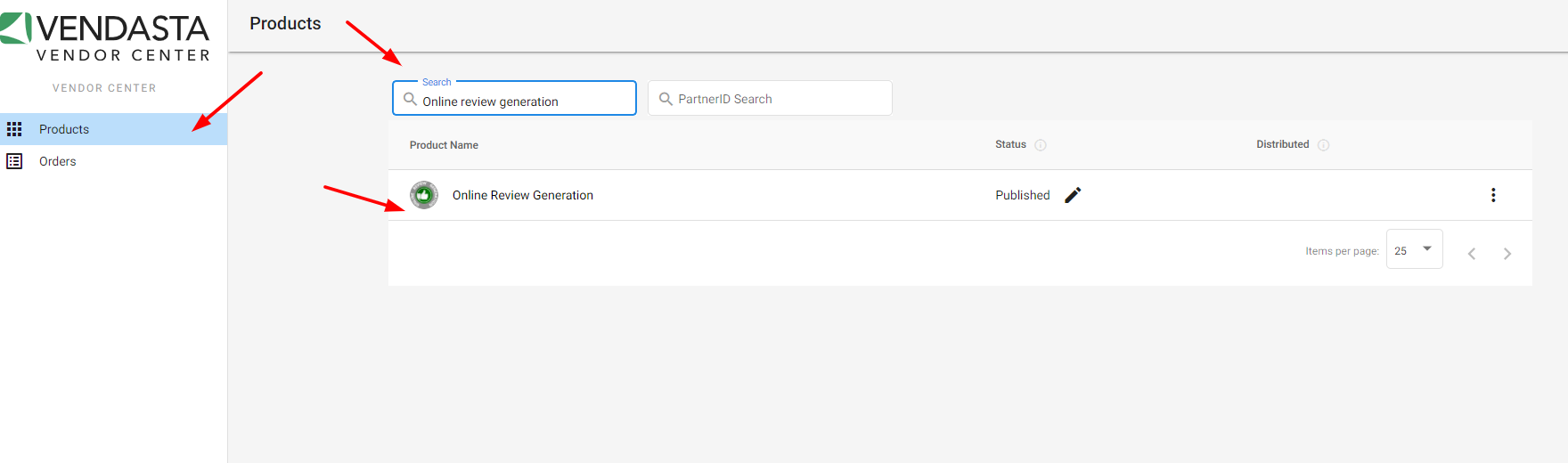Open the Items per page dropdown

coord(1414,249)
